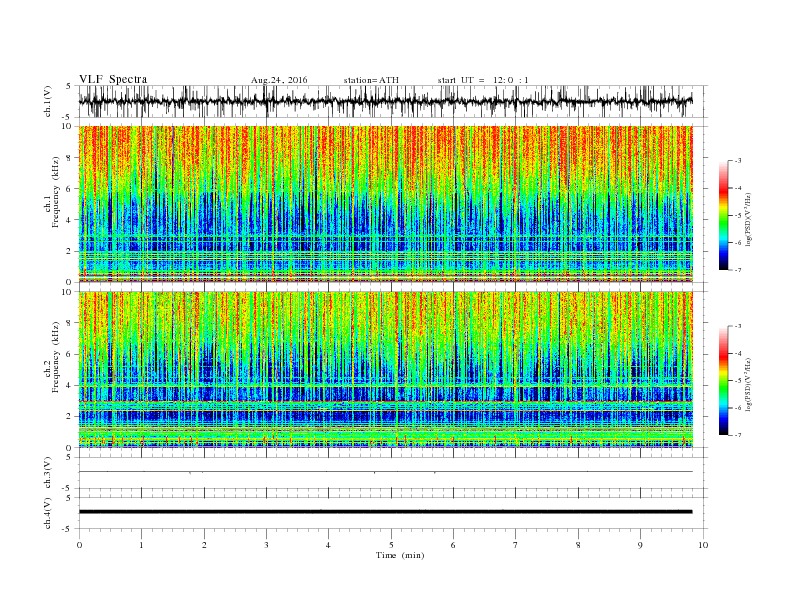
Task: Click the ch.1 voltage waveform panel
Action: [393, 101]
